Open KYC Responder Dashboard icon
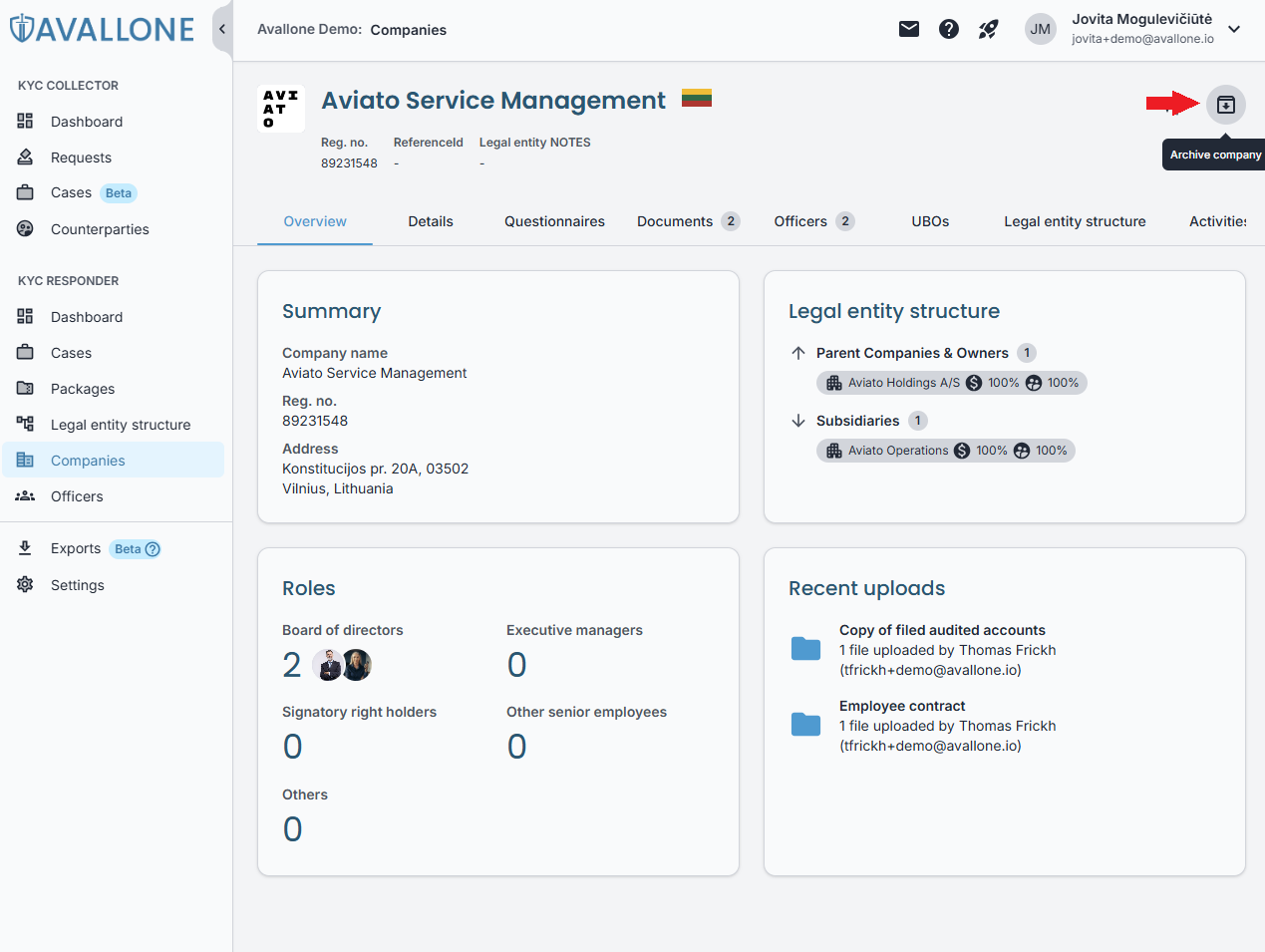This screenshot has width=1265, height=952. click(x=26, y=316)
